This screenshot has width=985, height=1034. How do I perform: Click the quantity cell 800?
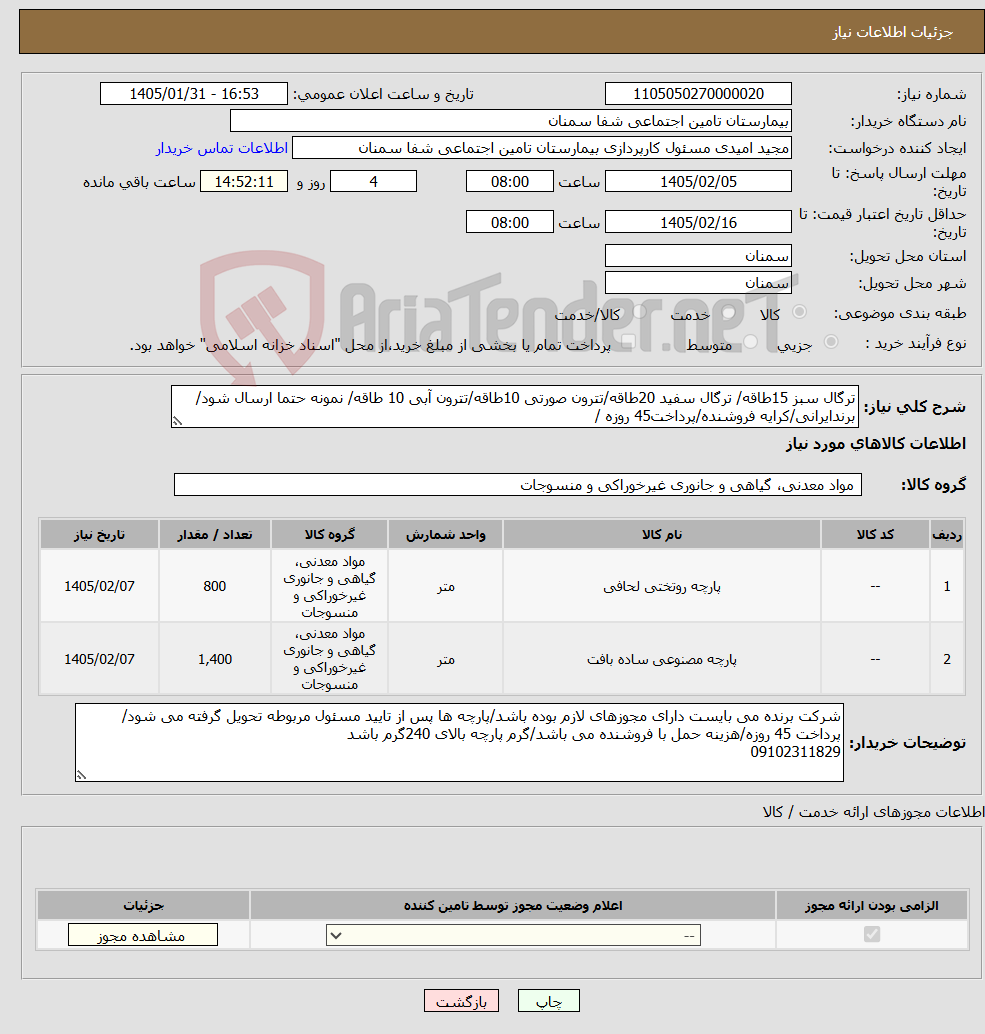[x=215, y=586]
